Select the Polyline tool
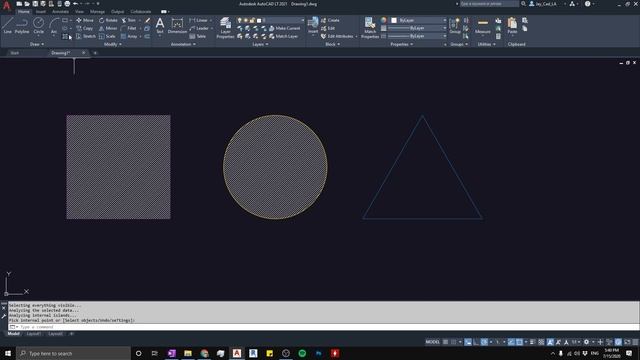The image size is (640, 360). (22, 26)
